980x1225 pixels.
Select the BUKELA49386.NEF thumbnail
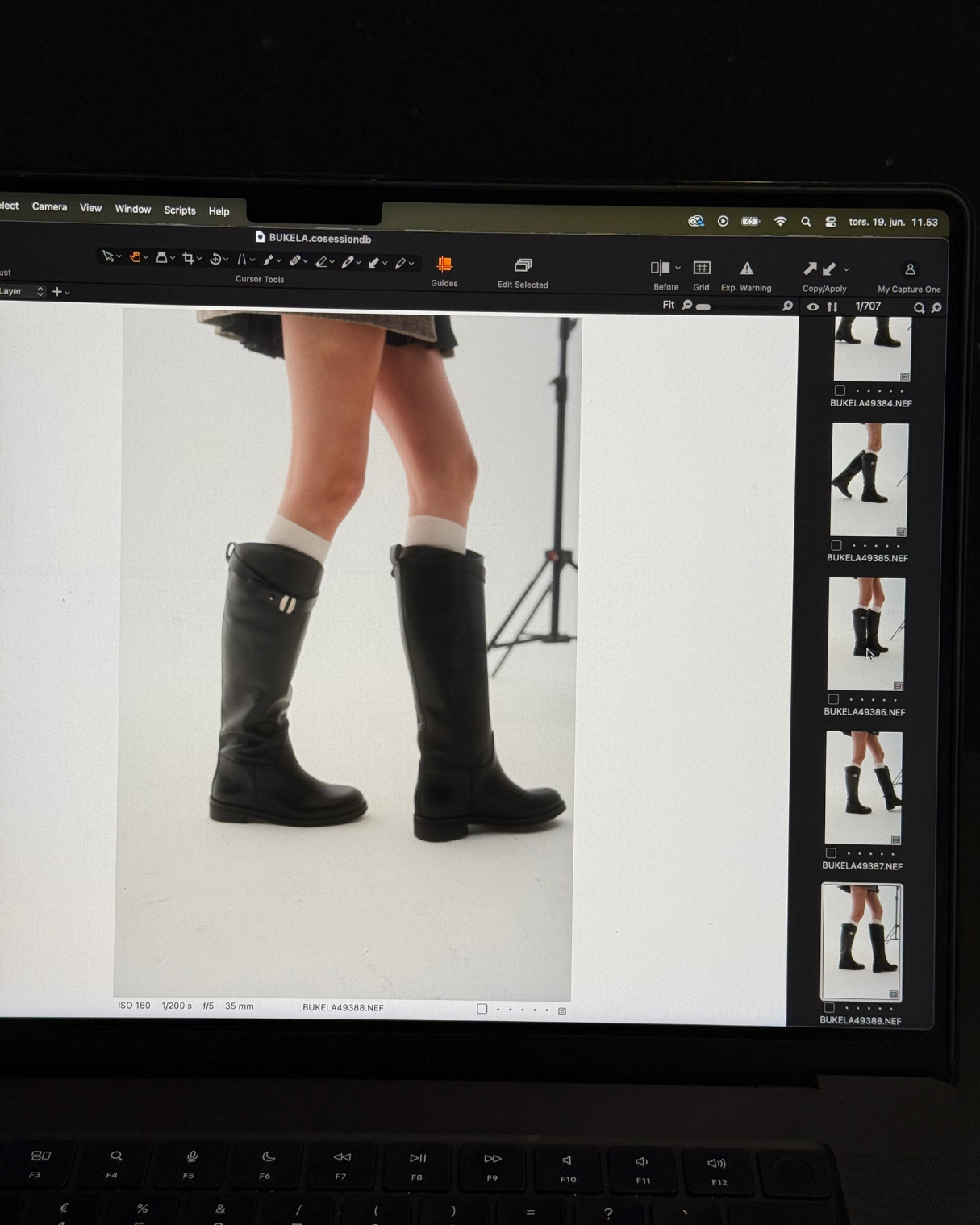coord(866,634)
